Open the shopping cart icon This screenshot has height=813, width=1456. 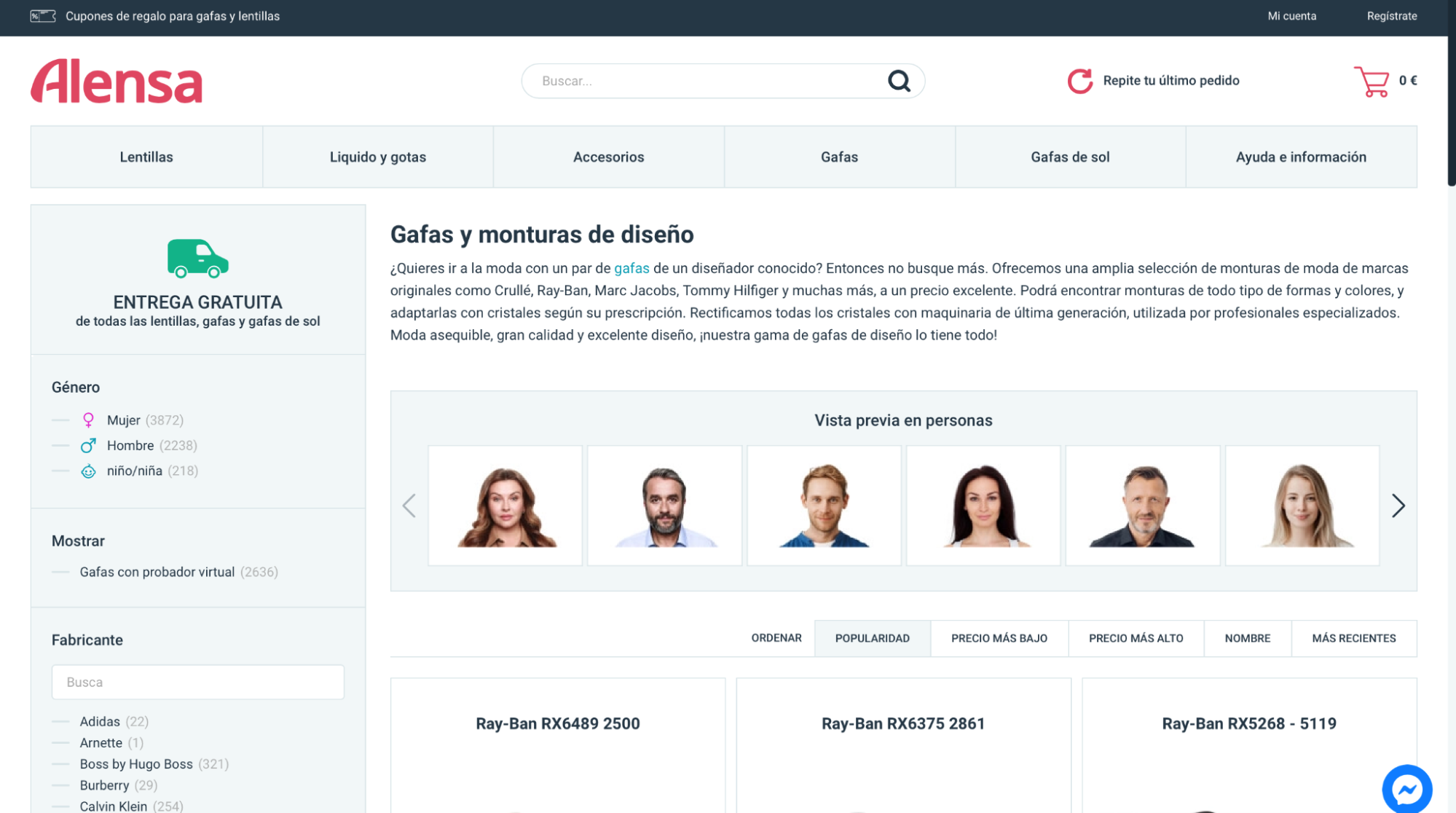click(1372, 81)
